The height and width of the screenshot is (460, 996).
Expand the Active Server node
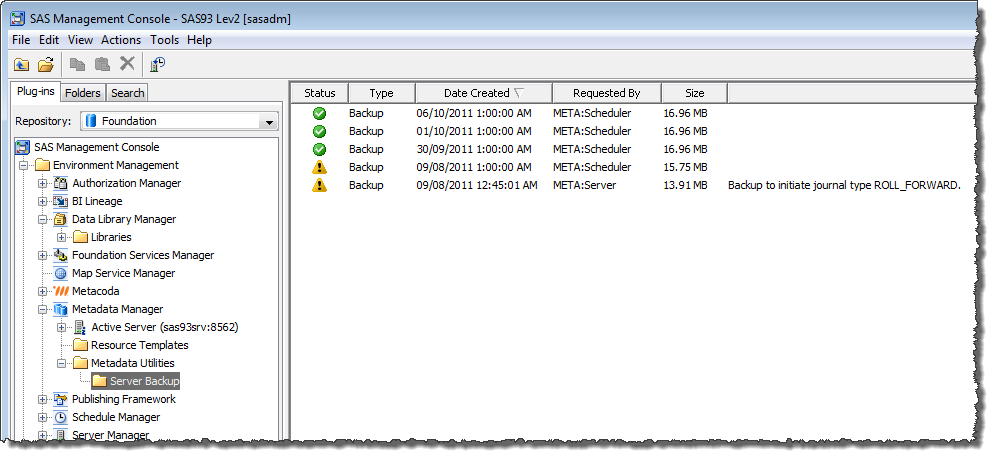tap(62, 328)
